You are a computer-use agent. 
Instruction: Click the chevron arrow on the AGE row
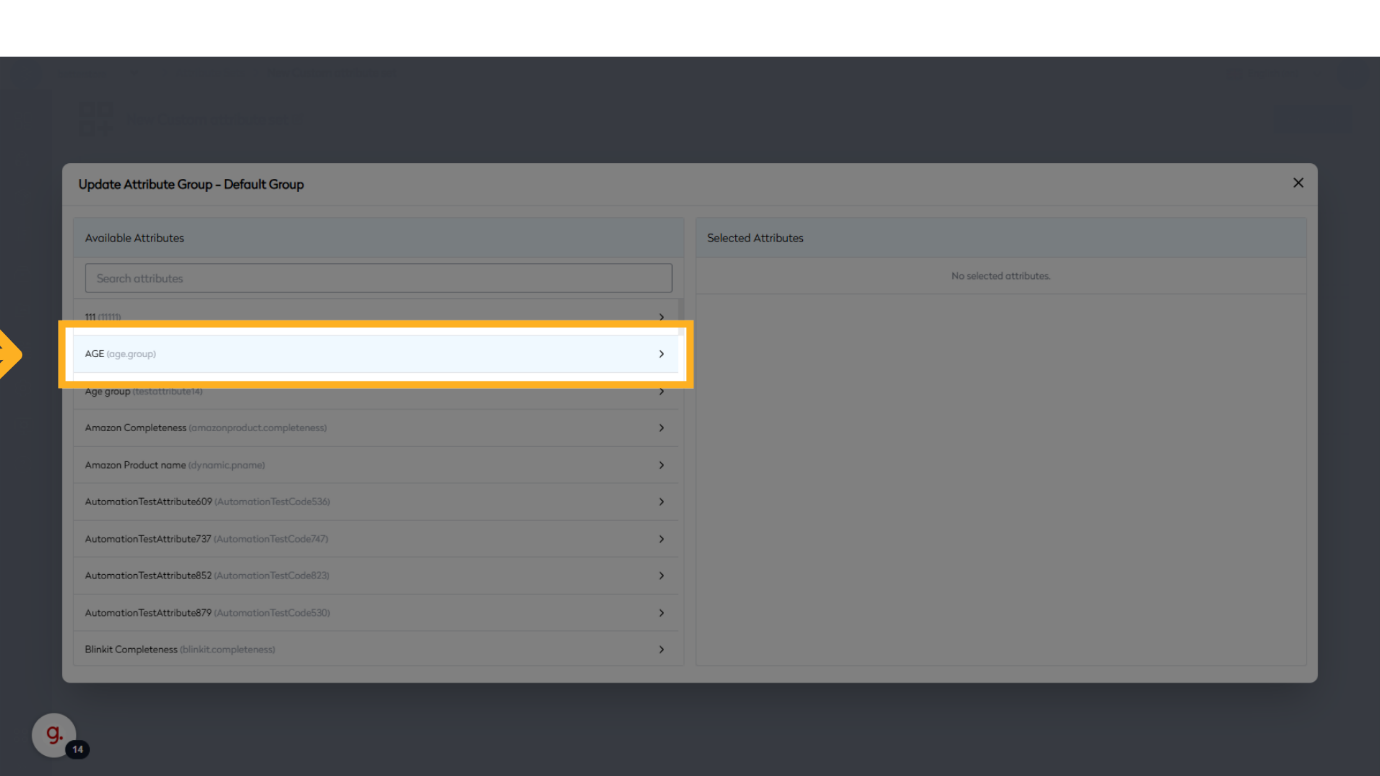point(661,354)
